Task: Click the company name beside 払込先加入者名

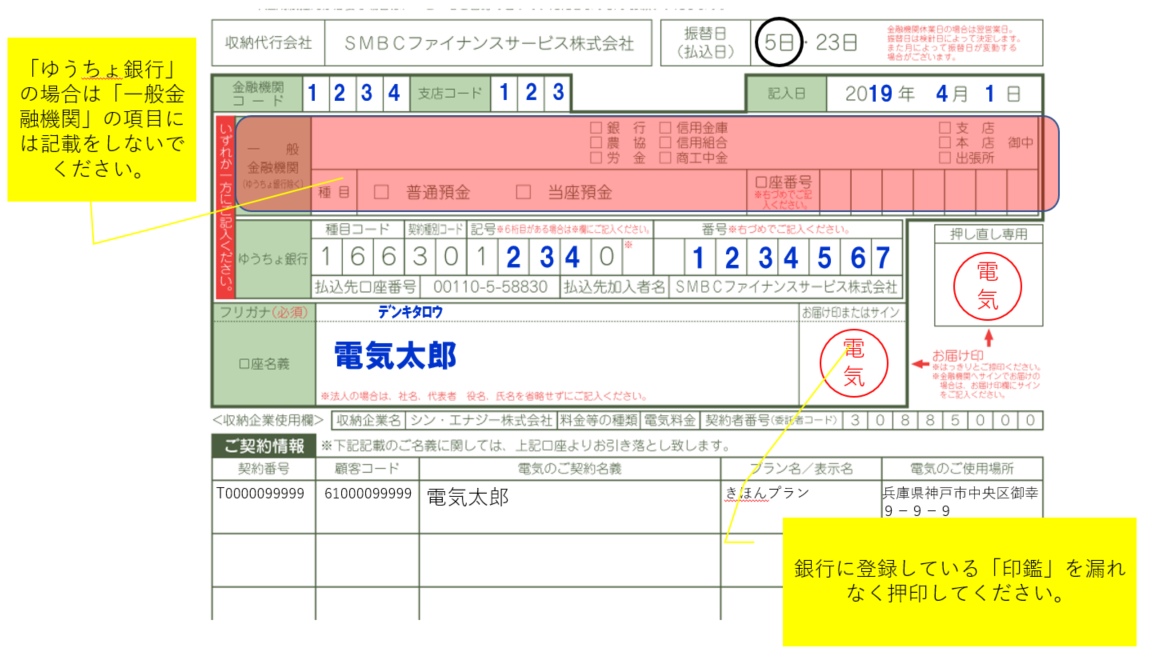Action: tap(786, 287)
